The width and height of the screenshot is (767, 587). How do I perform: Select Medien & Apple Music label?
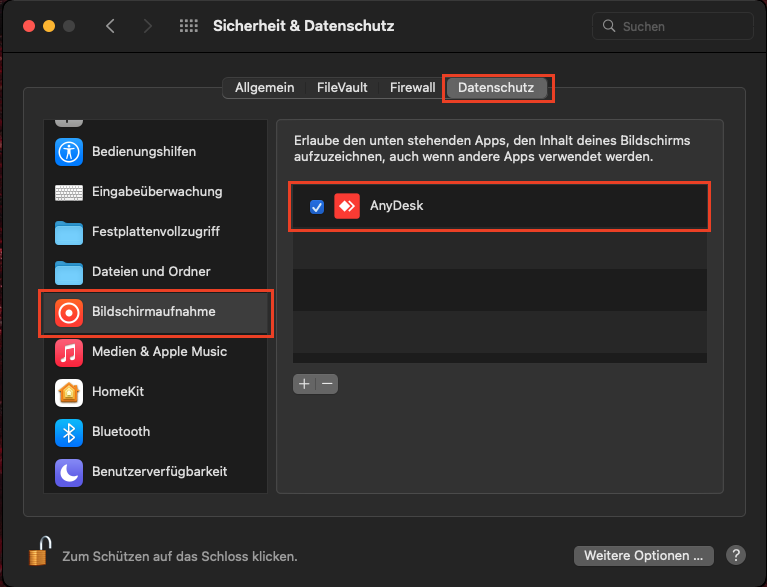click(159, 352)
